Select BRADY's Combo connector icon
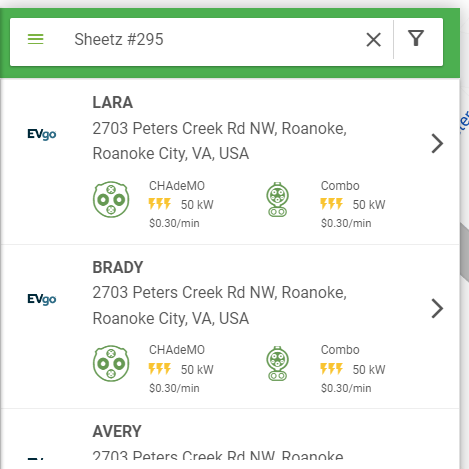 pyautogui.click(x=278, y=363)
